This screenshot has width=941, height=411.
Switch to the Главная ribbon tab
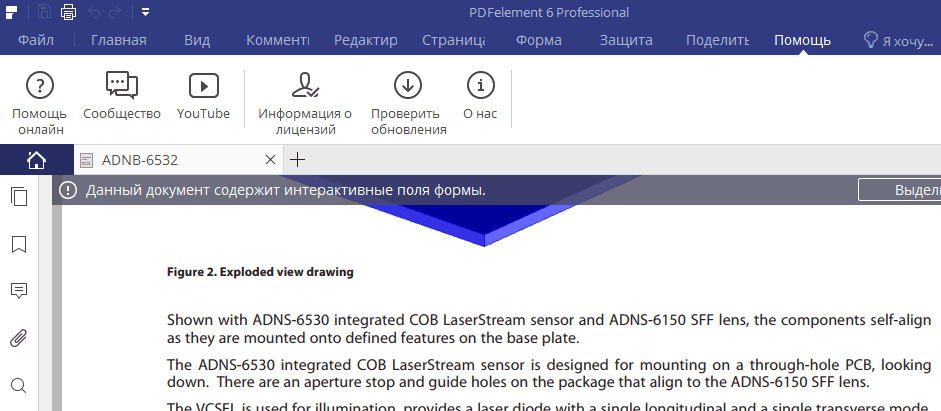[x=119, y=41]
